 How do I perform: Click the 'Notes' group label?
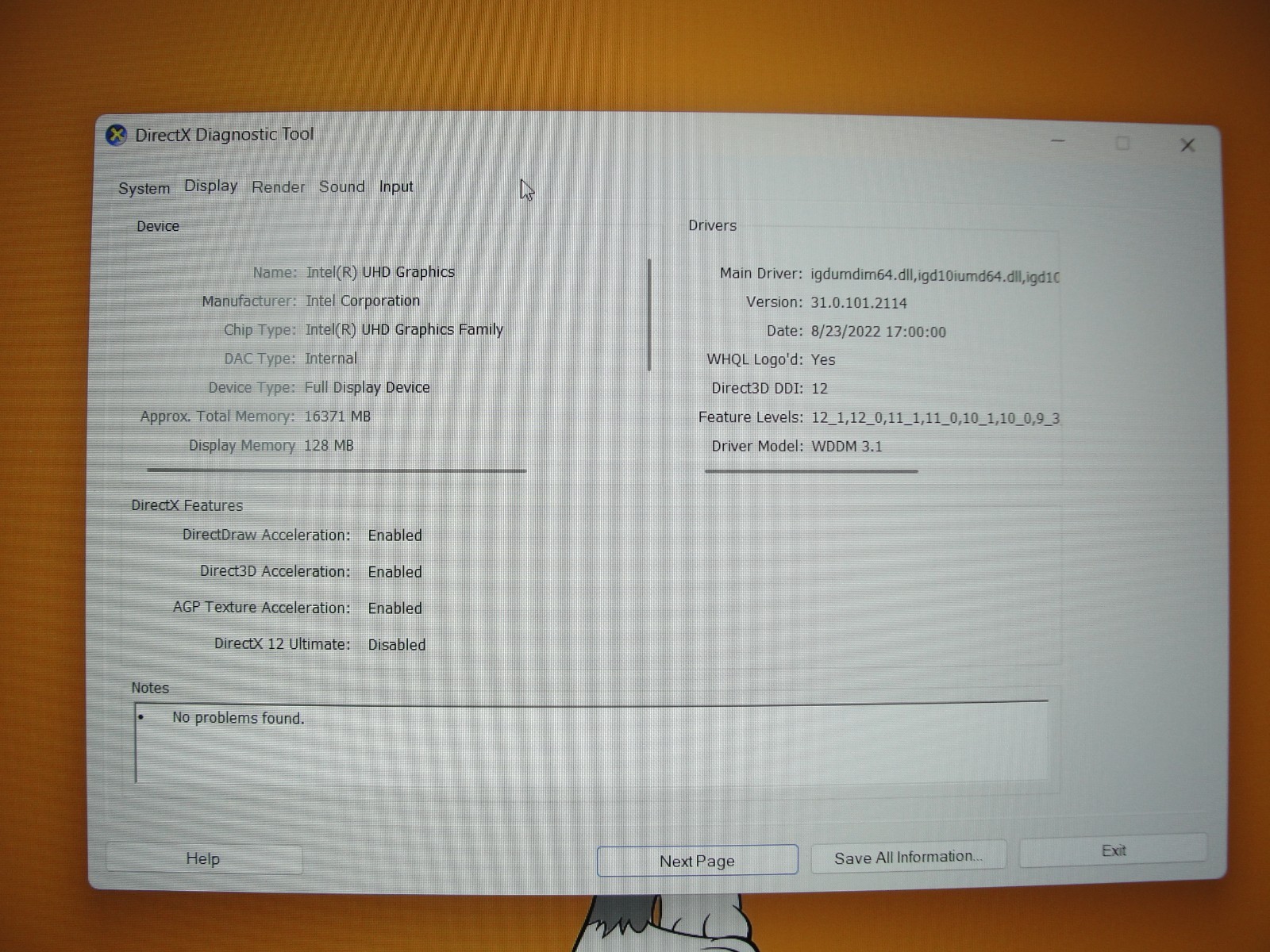pos(150,688)
